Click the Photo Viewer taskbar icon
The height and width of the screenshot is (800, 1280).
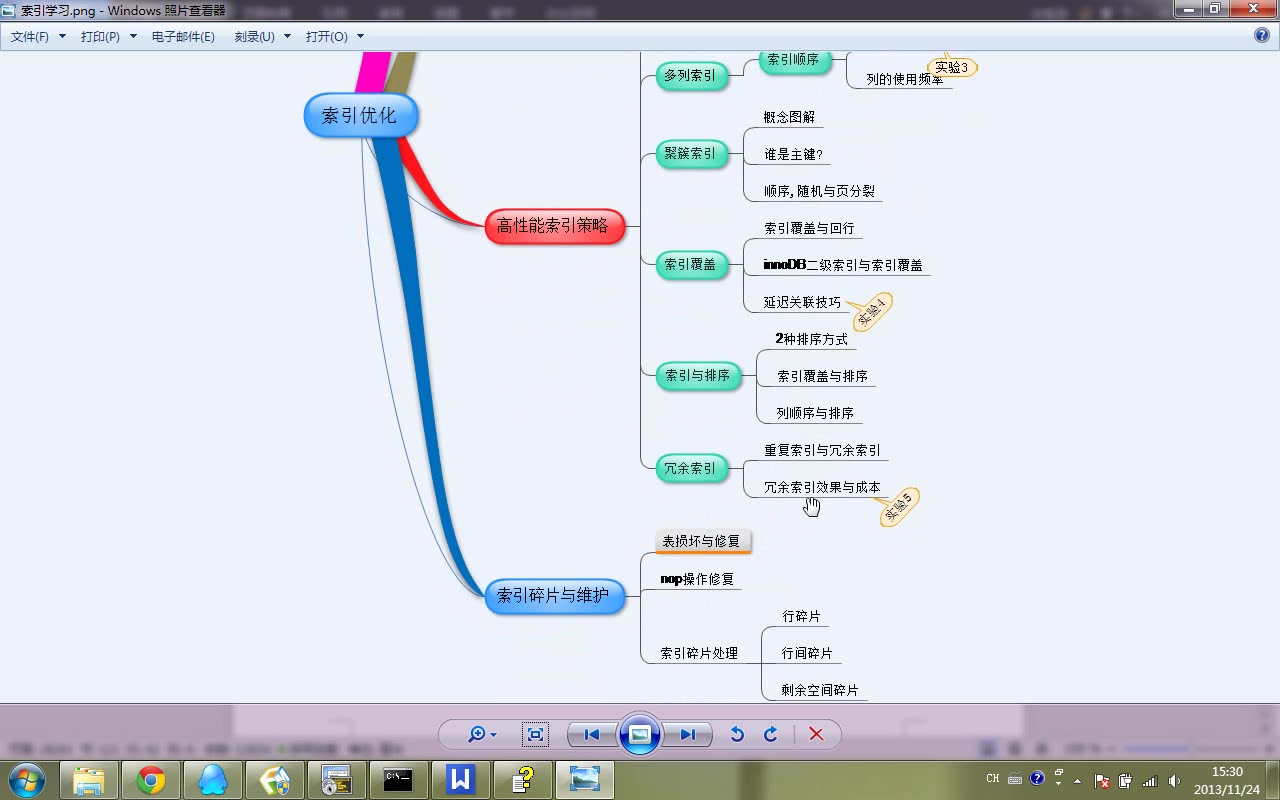click(585, 779)
